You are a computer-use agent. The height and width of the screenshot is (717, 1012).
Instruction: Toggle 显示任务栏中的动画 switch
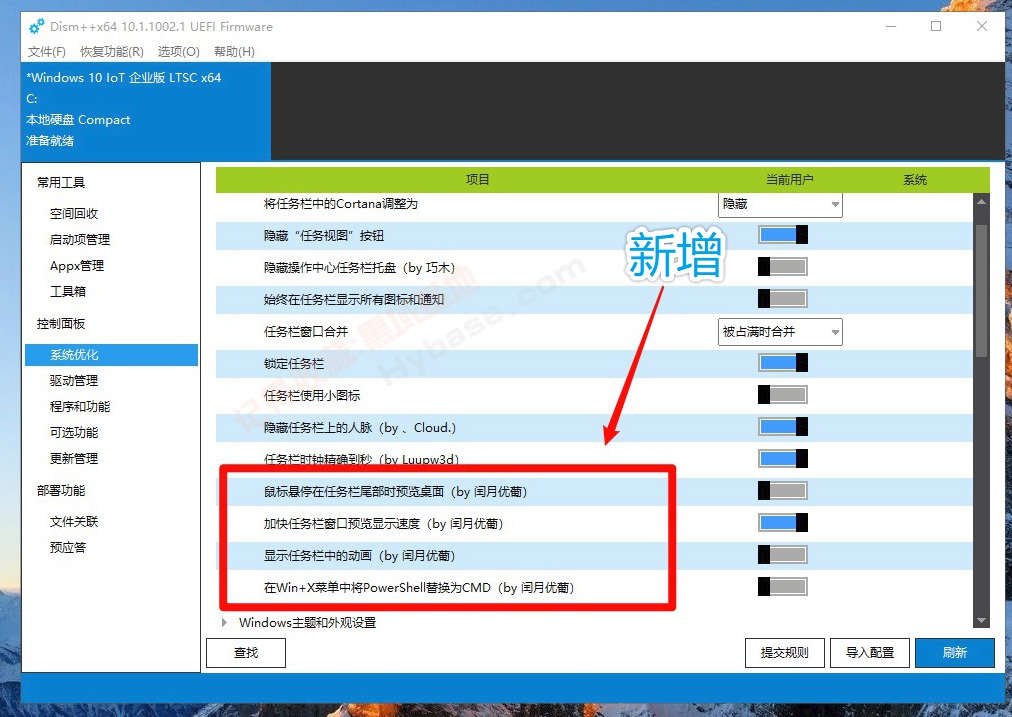pos(783,555)
